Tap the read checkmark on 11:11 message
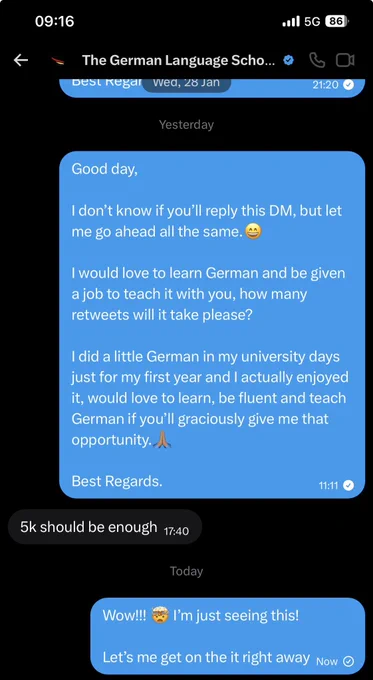 tap(348, 485)
